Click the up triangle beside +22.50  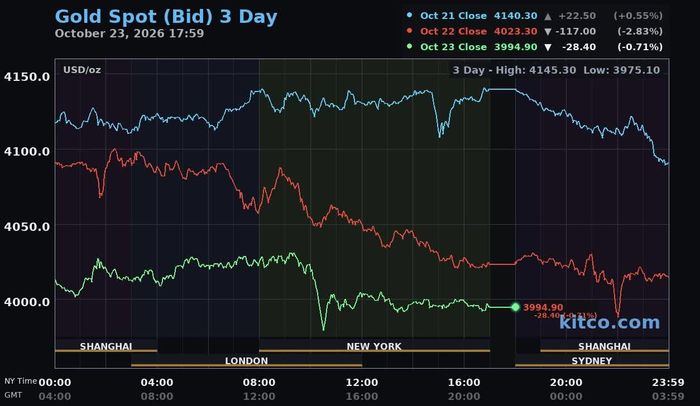tap(548, 16)
